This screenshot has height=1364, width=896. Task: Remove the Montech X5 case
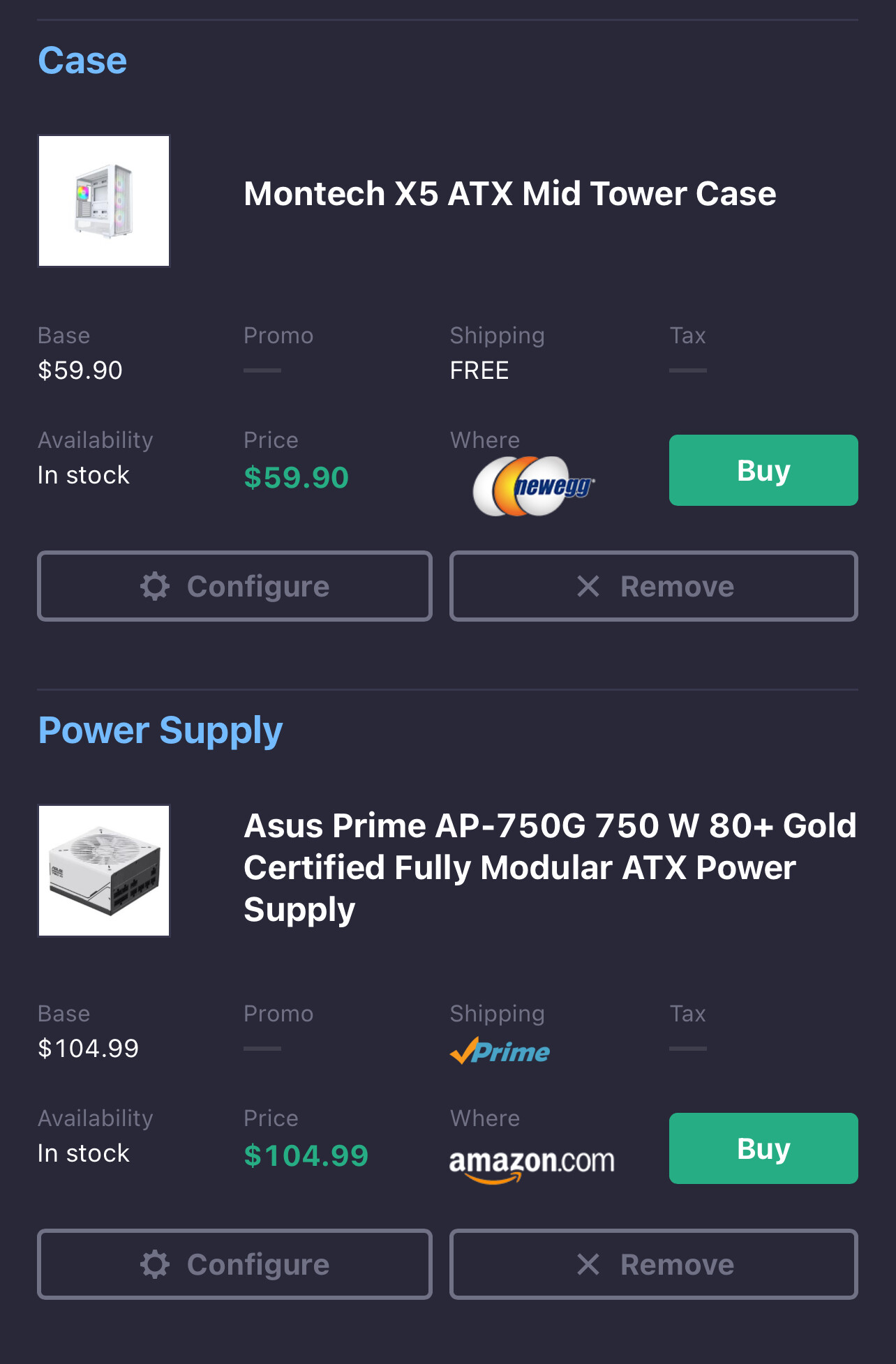pos(654,586)
